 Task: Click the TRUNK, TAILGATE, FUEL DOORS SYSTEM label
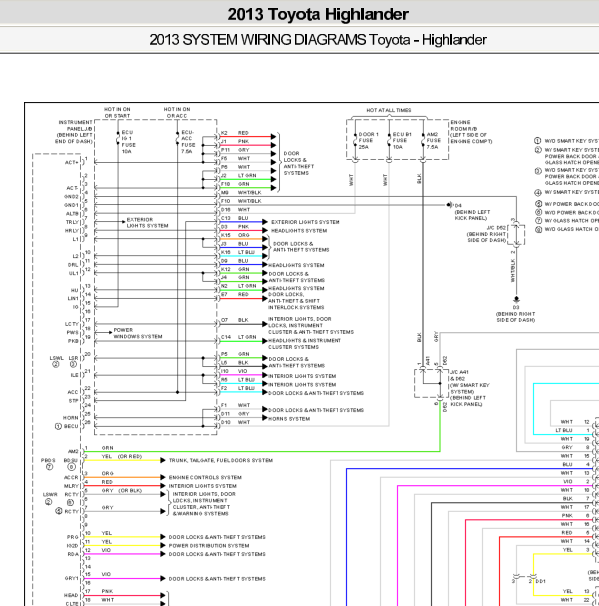(x=221, y=460)
